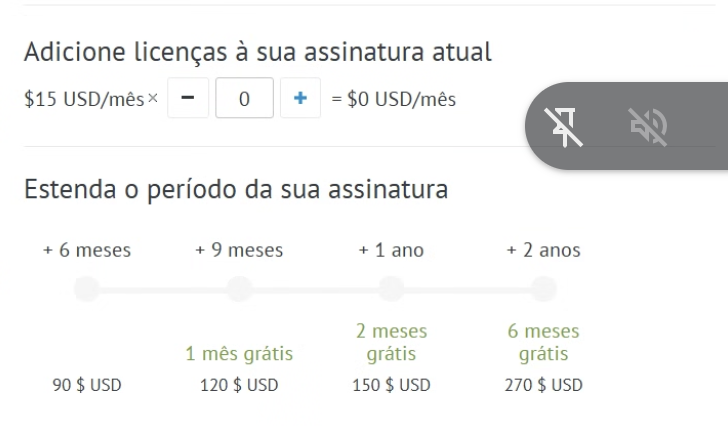Click the 270 $ USD price

click(543, 385)
